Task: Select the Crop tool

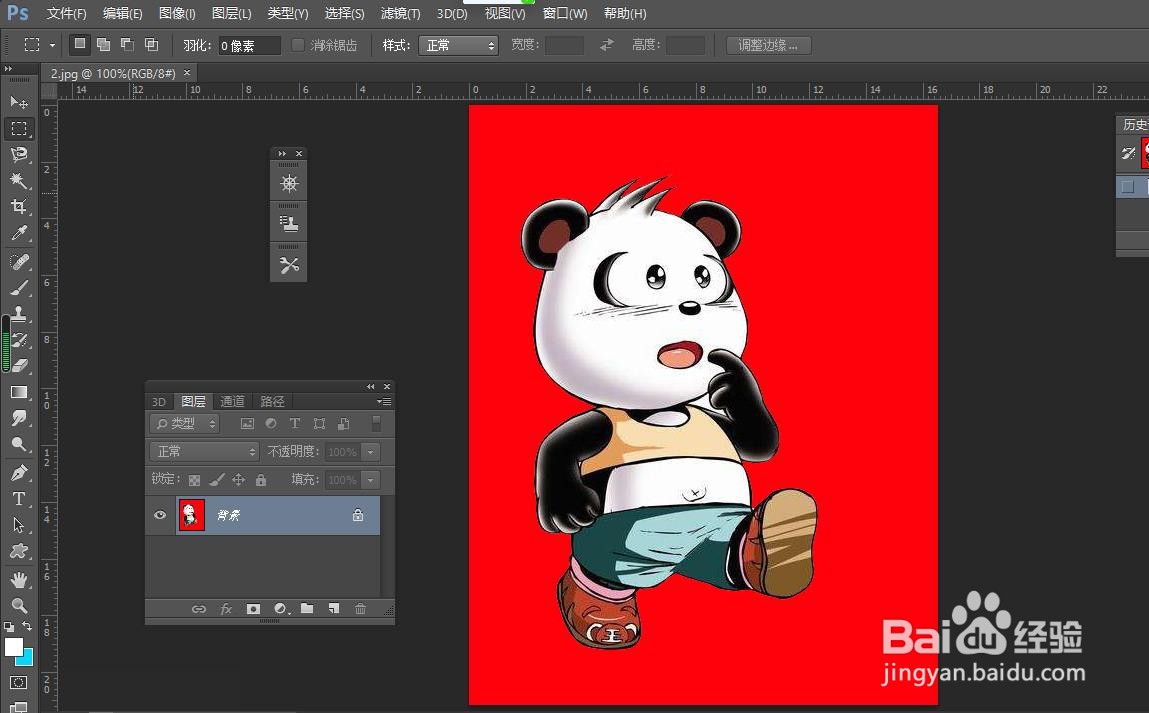Action: [19, 207]
